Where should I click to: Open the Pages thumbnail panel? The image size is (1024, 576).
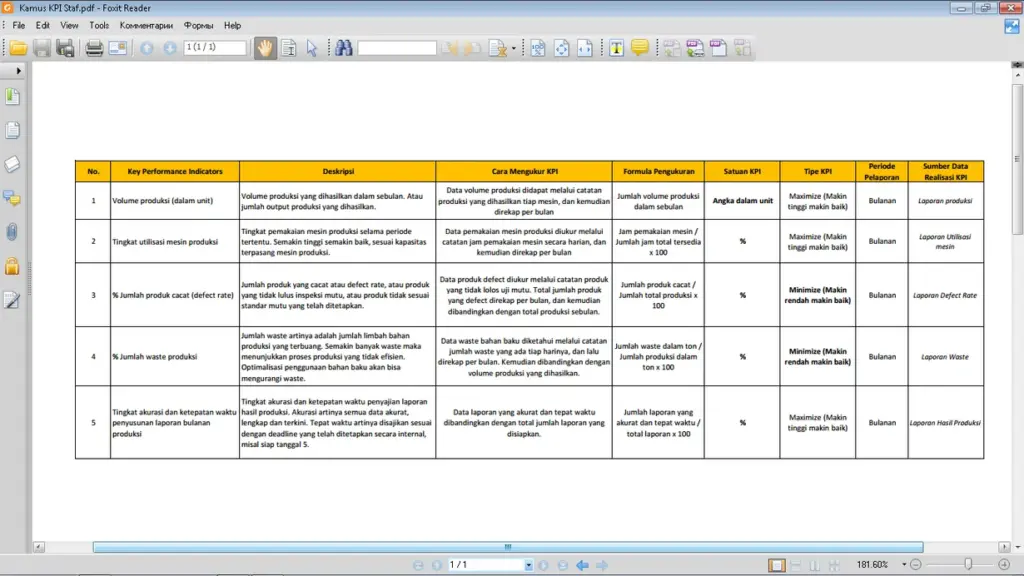point(12,131)
